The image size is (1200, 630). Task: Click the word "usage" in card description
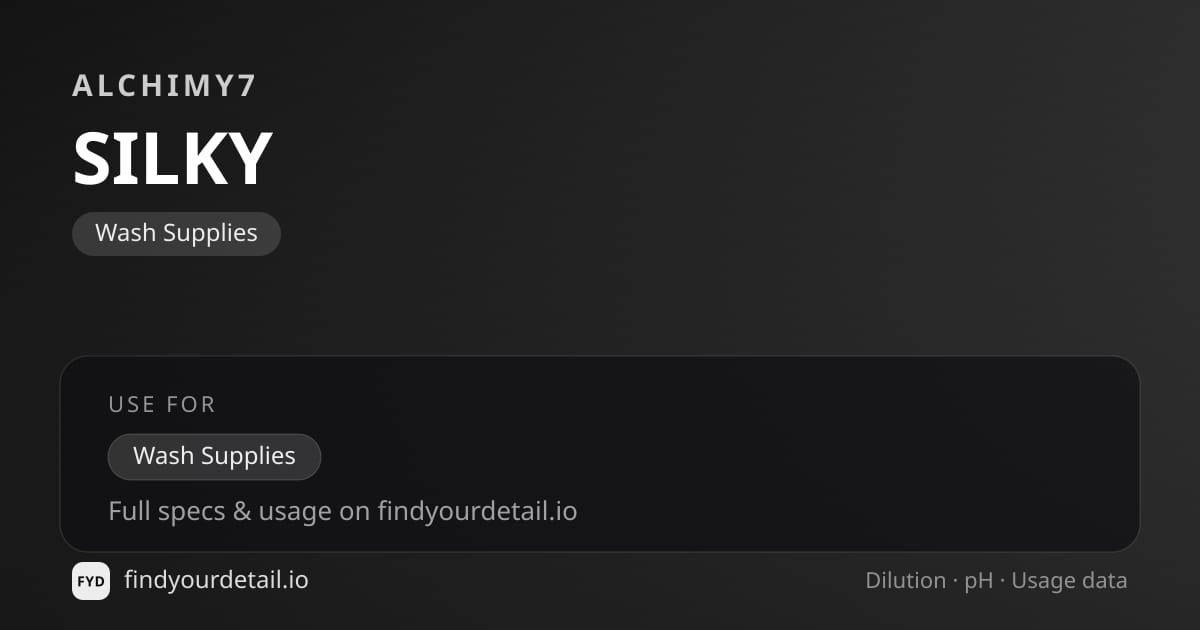pyautogui.click(x=294, y=513)
